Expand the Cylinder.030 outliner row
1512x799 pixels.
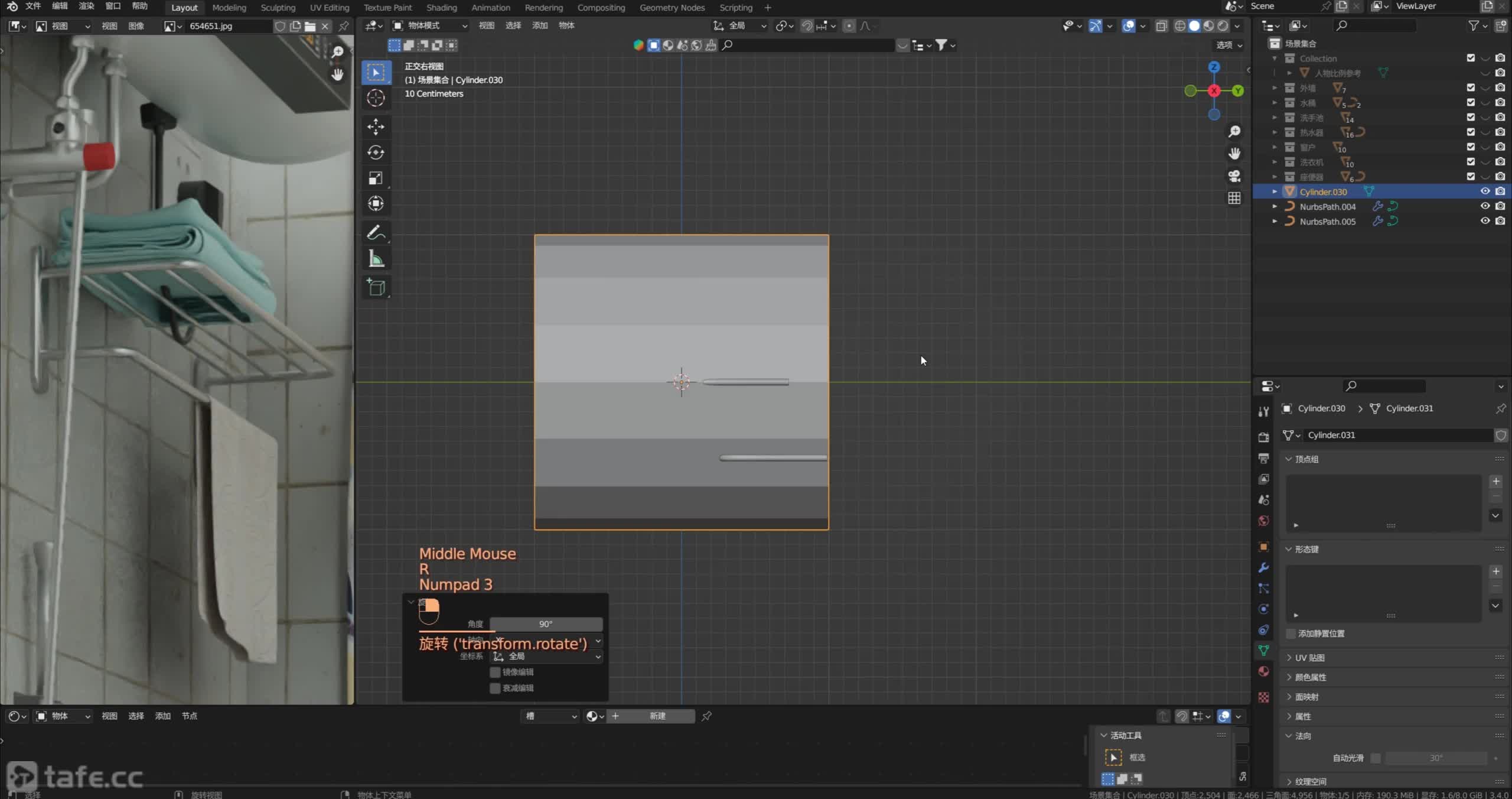pyautogui.click(x=1275, y=191)
